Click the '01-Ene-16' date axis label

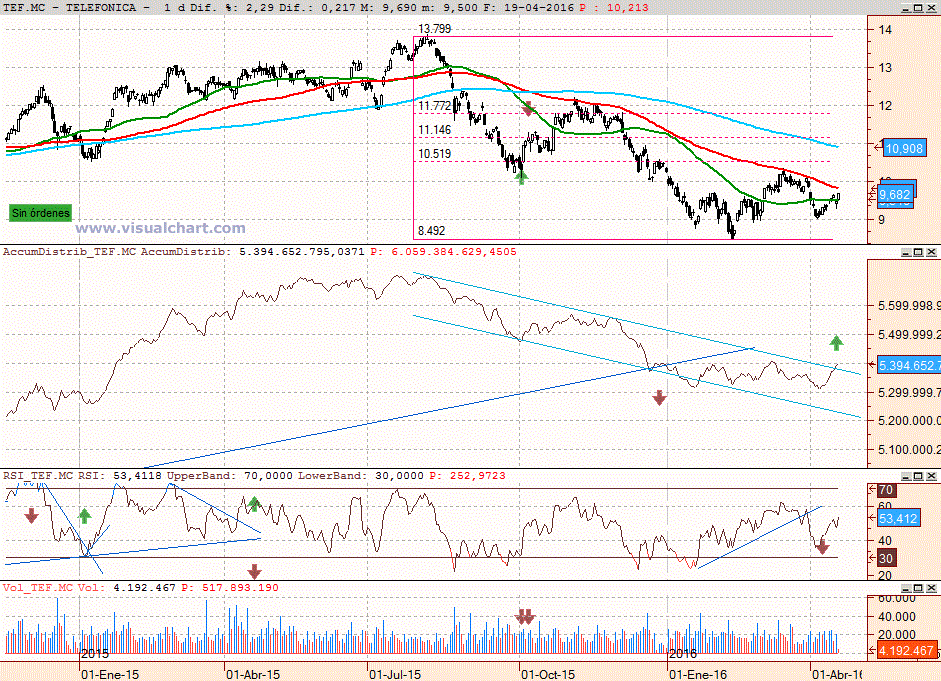(x=698, y=674)
